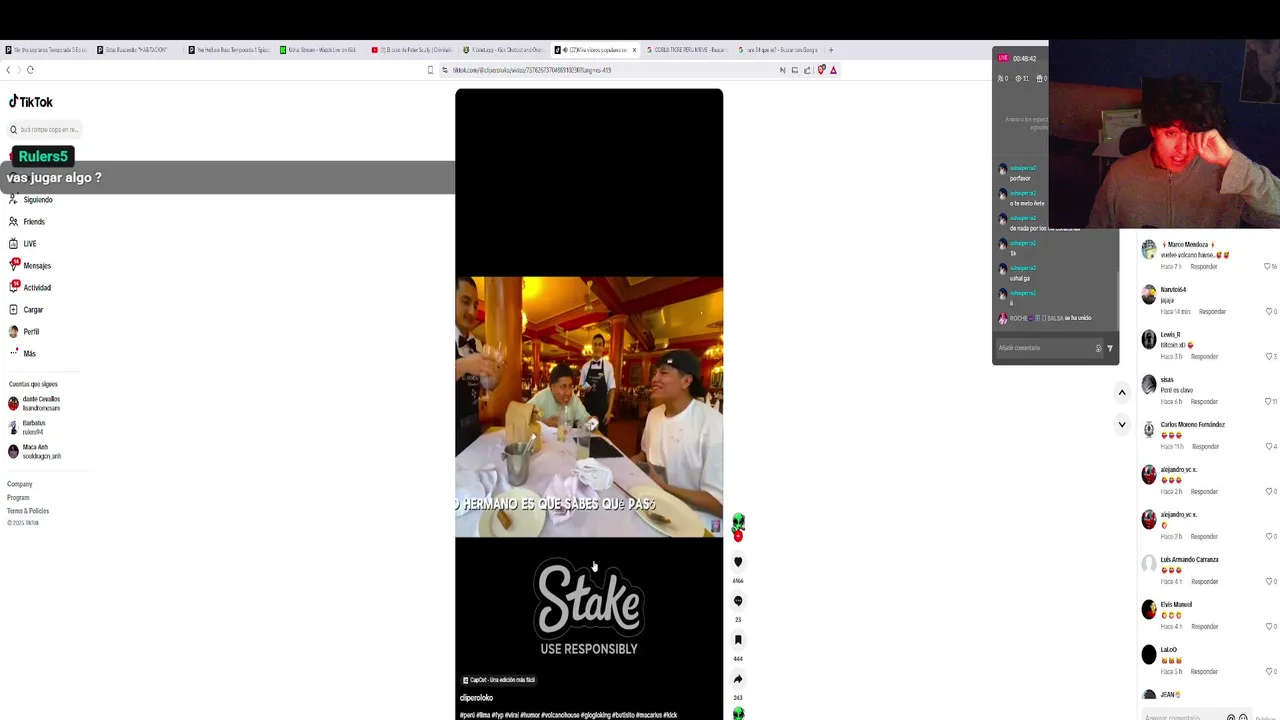Click the live chat filter icon
This screenshot has height=720, width=1280.
(1109, 348)
